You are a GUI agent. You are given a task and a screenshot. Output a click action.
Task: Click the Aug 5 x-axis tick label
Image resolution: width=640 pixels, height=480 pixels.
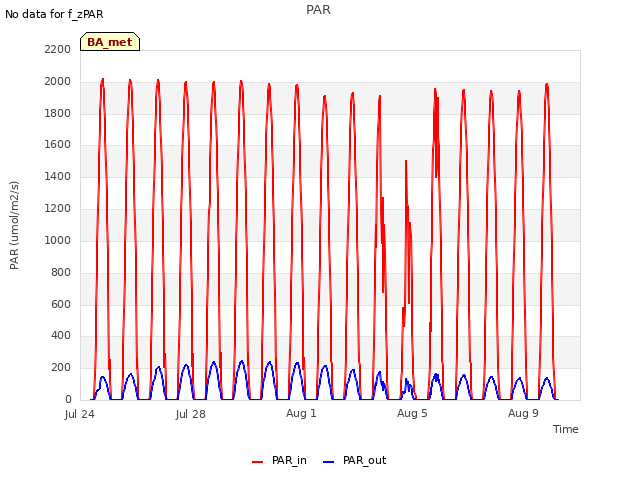tap(412, 413)
